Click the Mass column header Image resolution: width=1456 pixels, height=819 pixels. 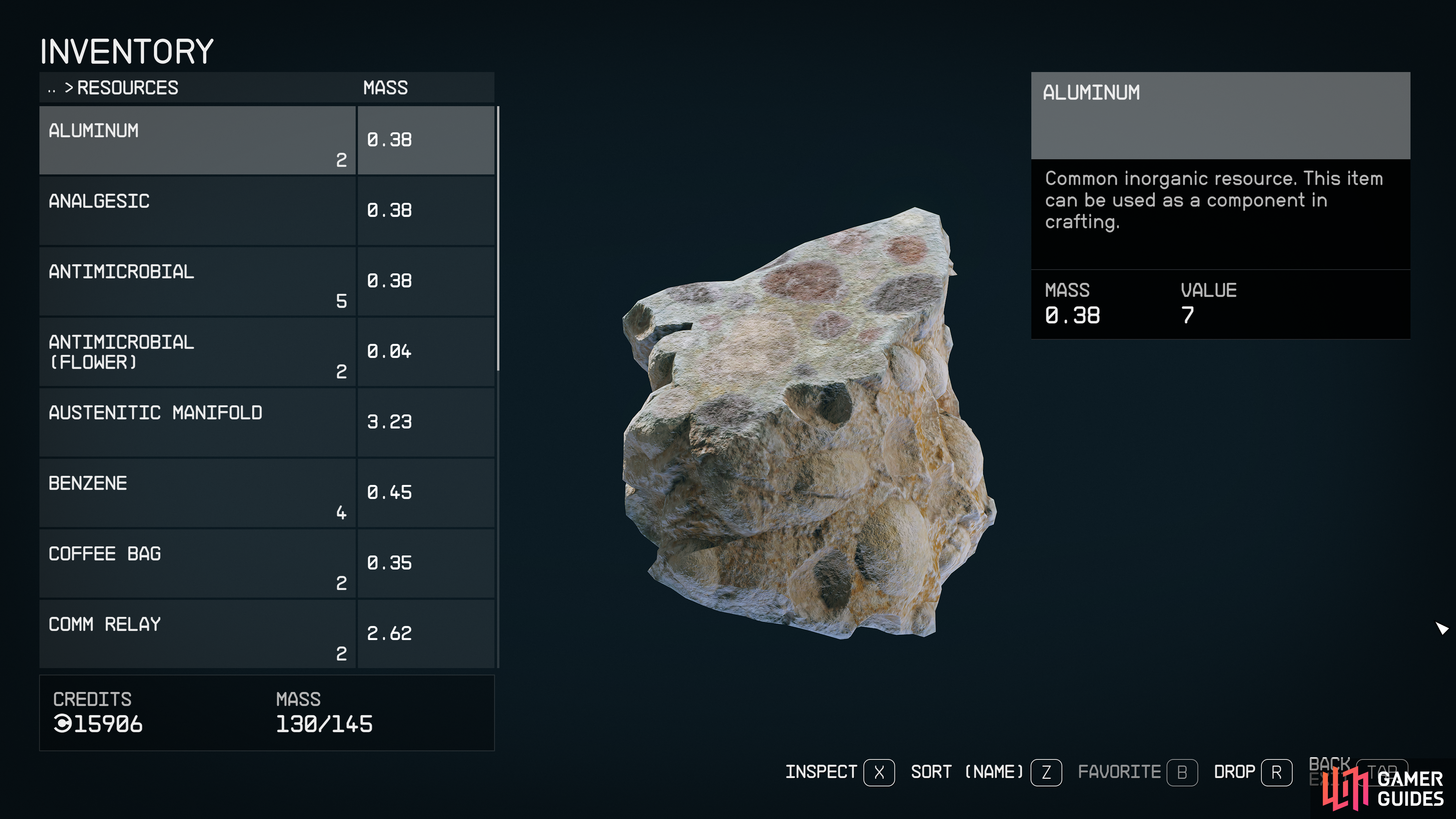[385, 88]
